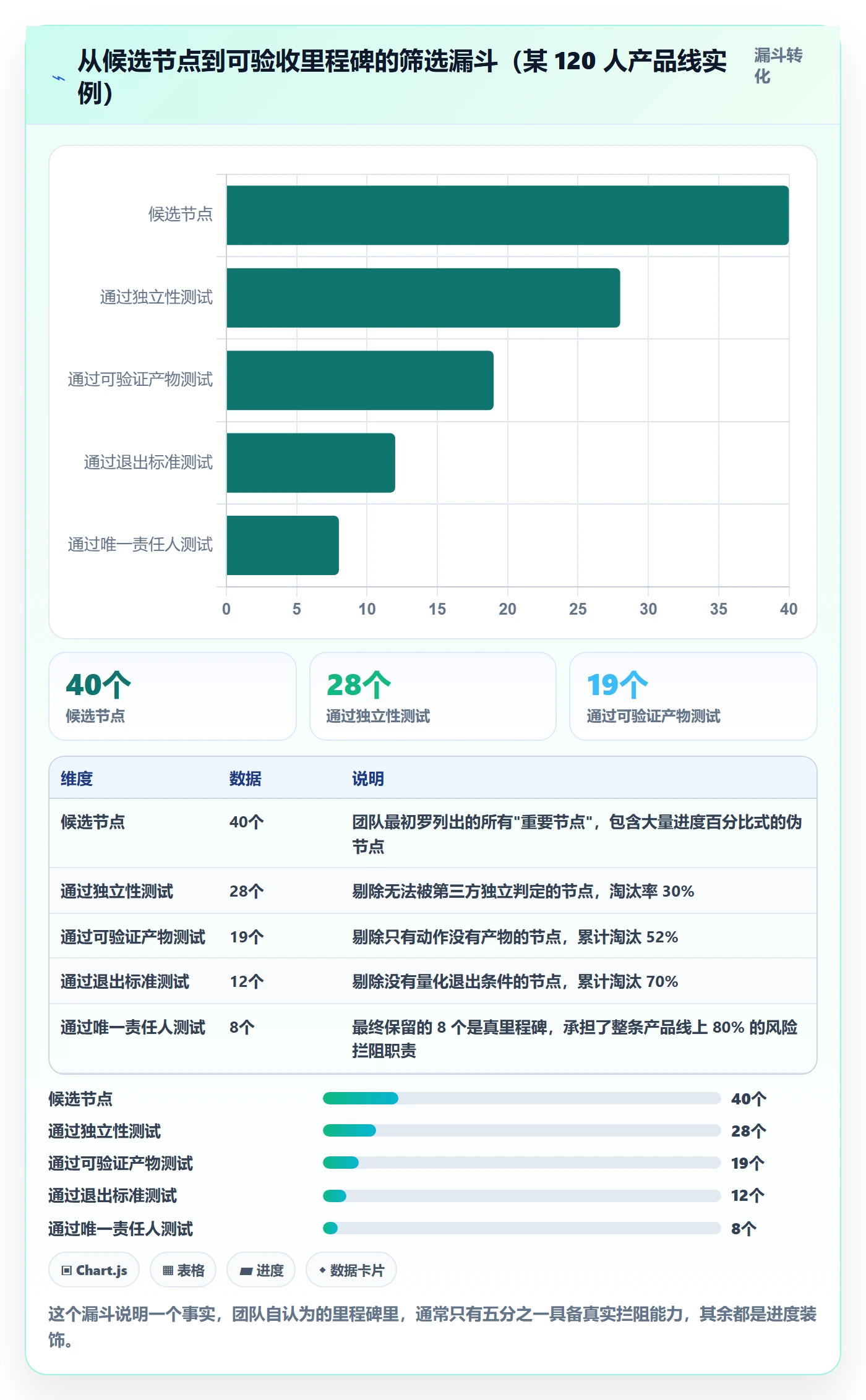Image resolution: width=866 pixels, height=1400 pixels.
Task: Click the 候选节点 table row label
Action: tap(93, 822)
